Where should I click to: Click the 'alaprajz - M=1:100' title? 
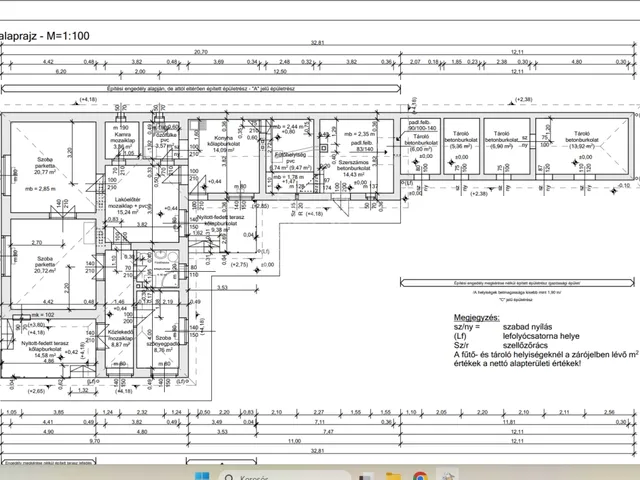tap(44, 36)
